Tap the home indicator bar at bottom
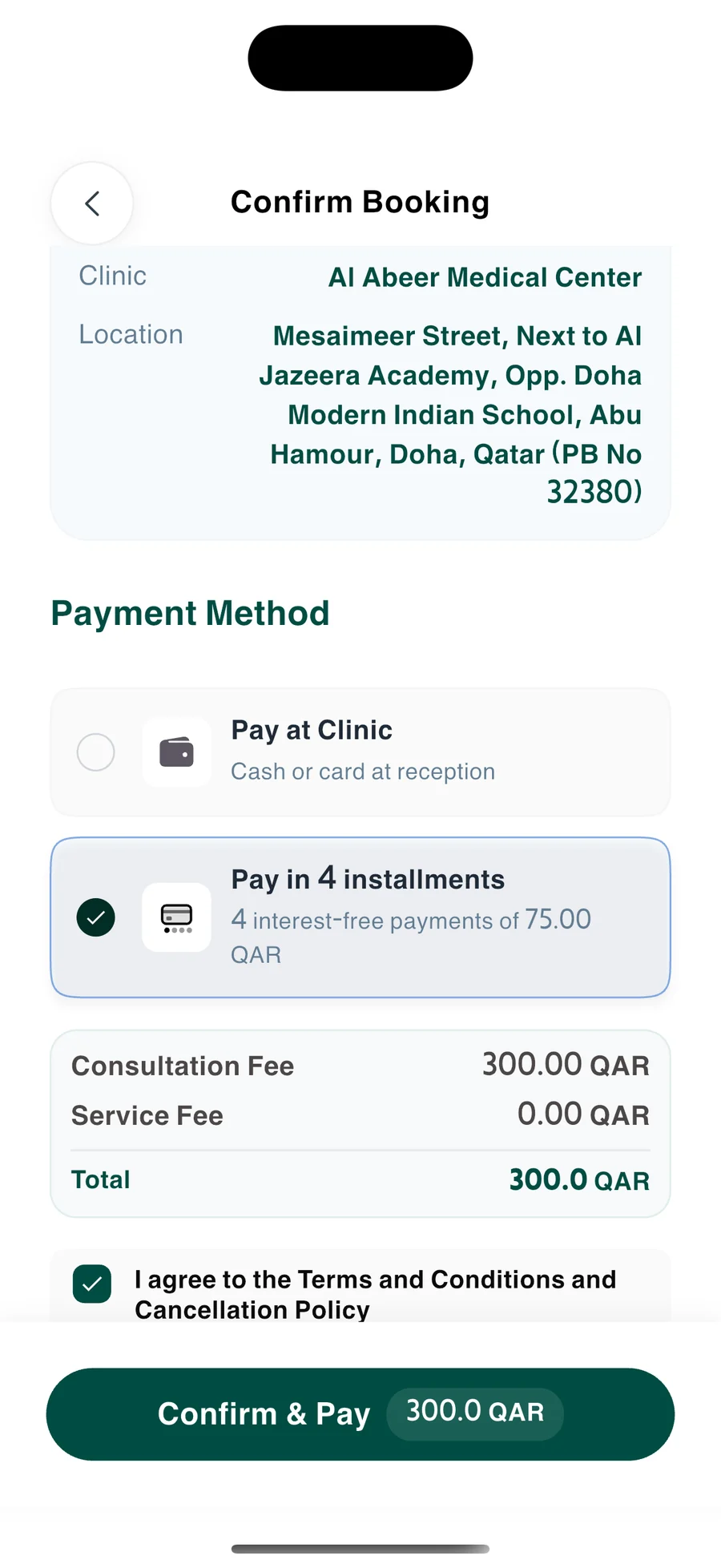This screenshot has width=721, height=1568. coord(360,1549)
